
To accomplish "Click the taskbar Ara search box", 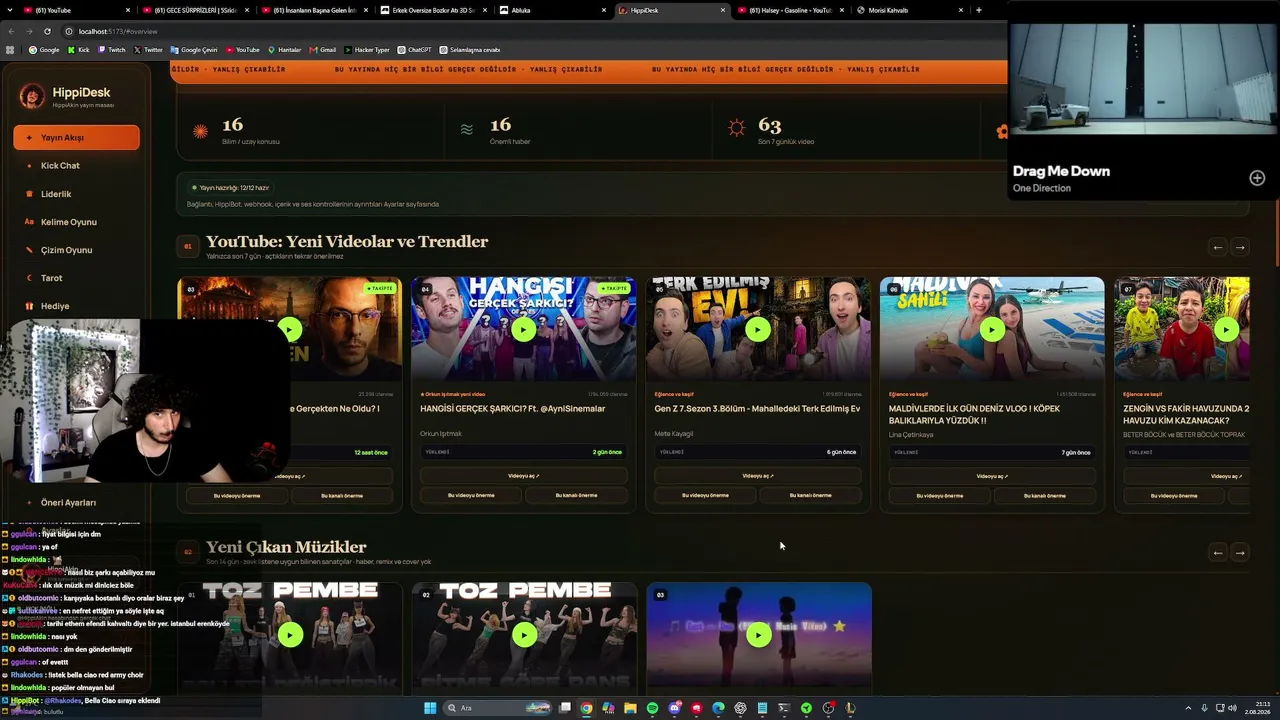I will point(497,708).
